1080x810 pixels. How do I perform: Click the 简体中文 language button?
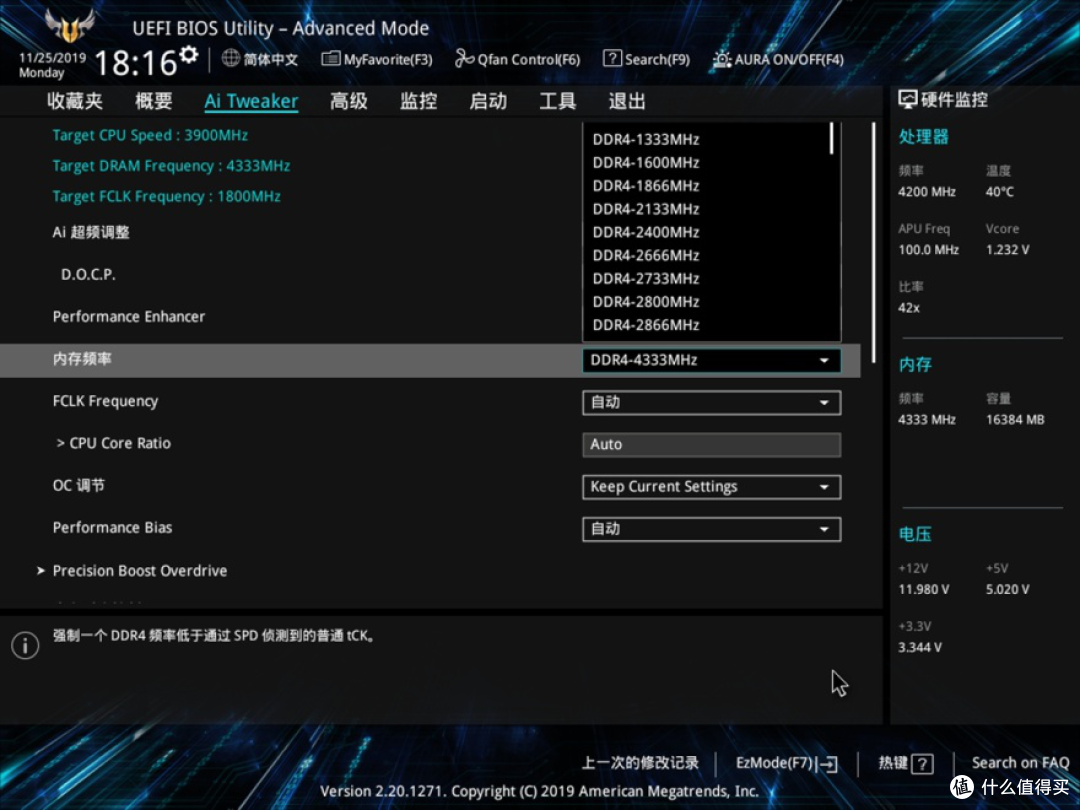pos(271,59)
